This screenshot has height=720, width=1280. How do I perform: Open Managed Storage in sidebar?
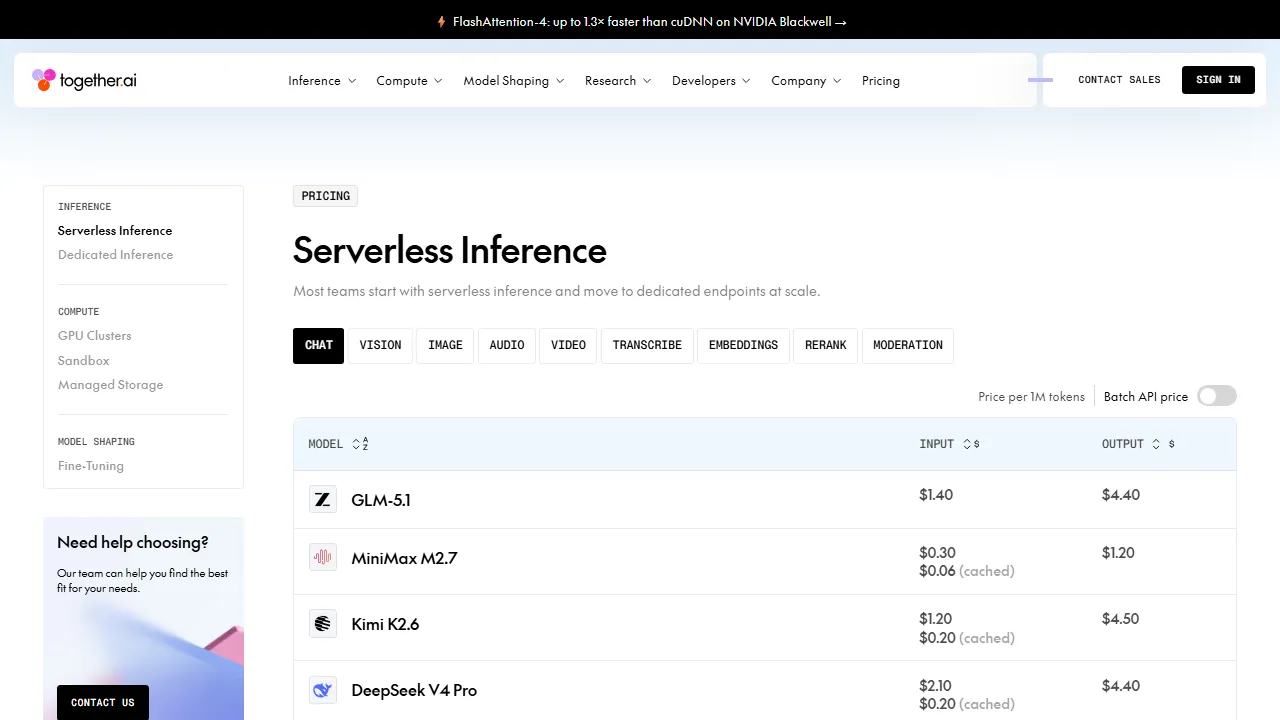110,385
